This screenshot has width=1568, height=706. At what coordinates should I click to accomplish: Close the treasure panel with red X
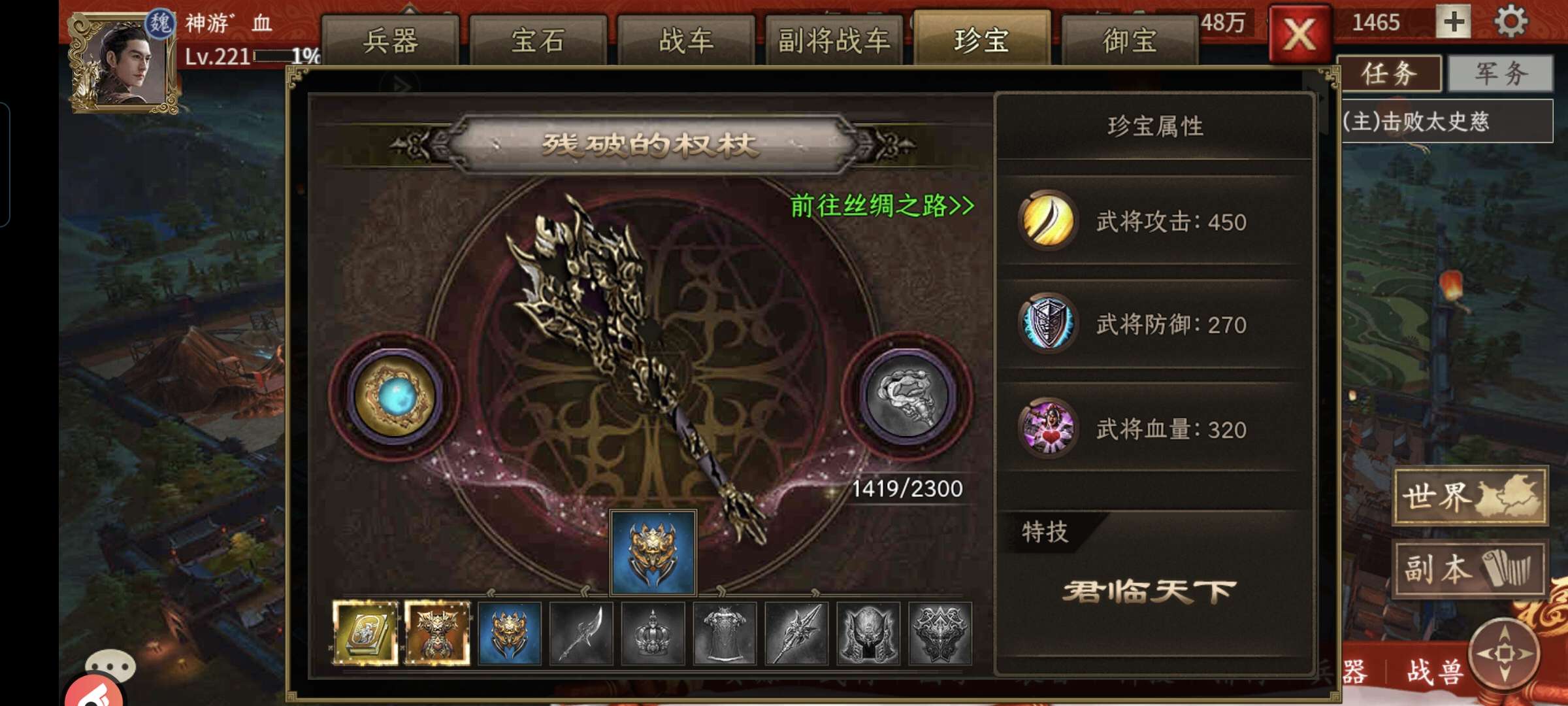click(x=1299, y=34)
